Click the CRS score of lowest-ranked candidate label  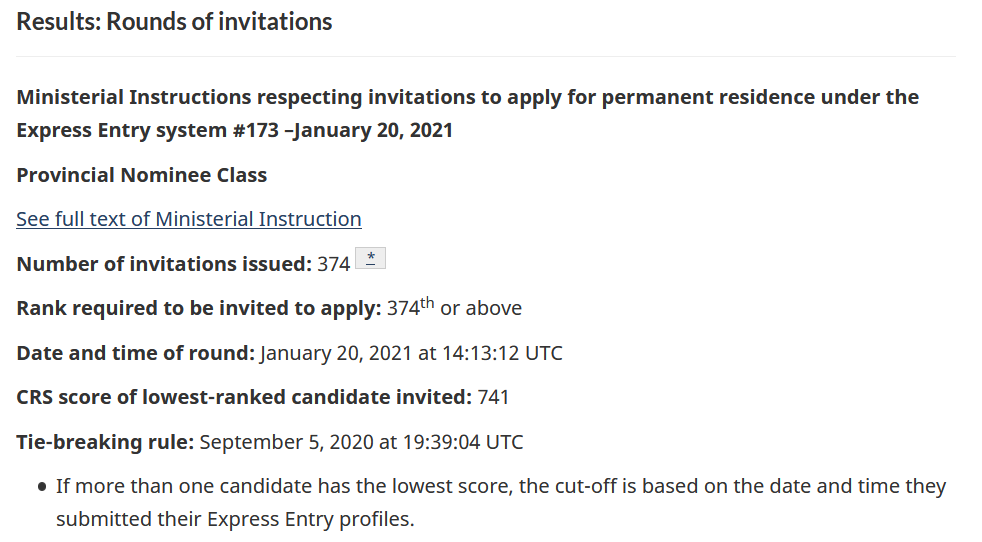(244, 397)
